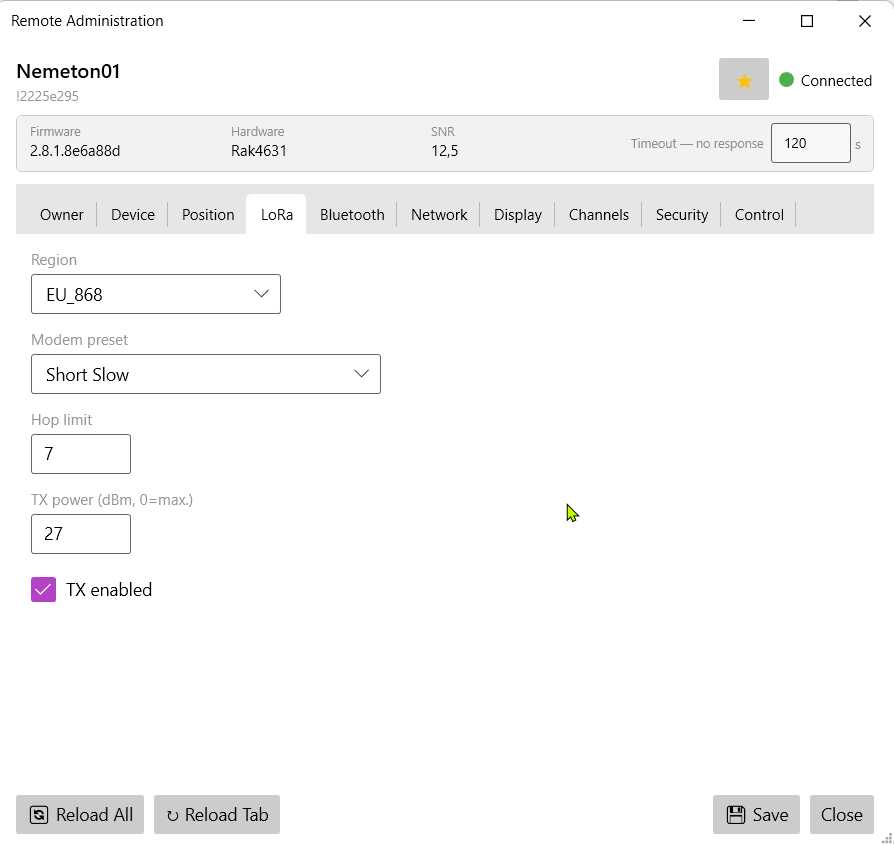Close the window with the X

tap(864, 21)
